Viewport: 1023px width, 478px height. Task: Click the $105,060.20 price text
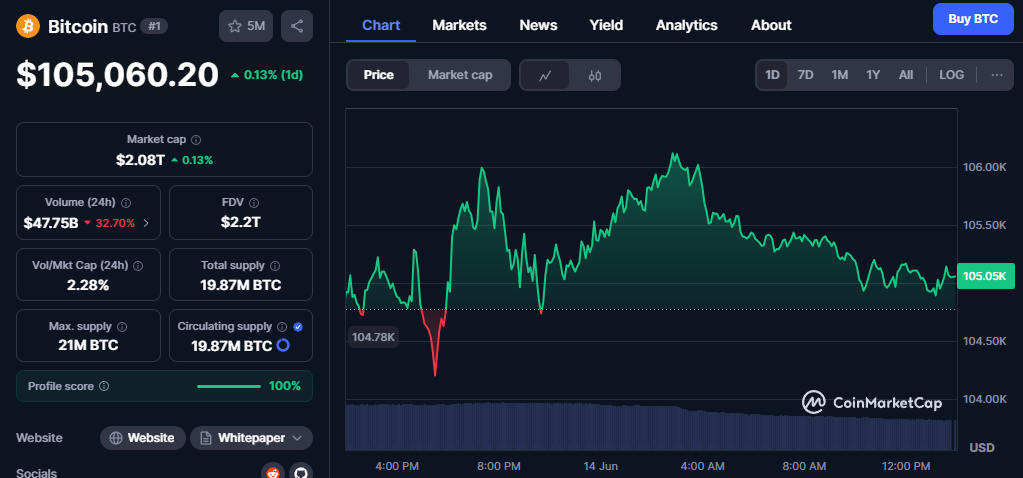(117, 75)
